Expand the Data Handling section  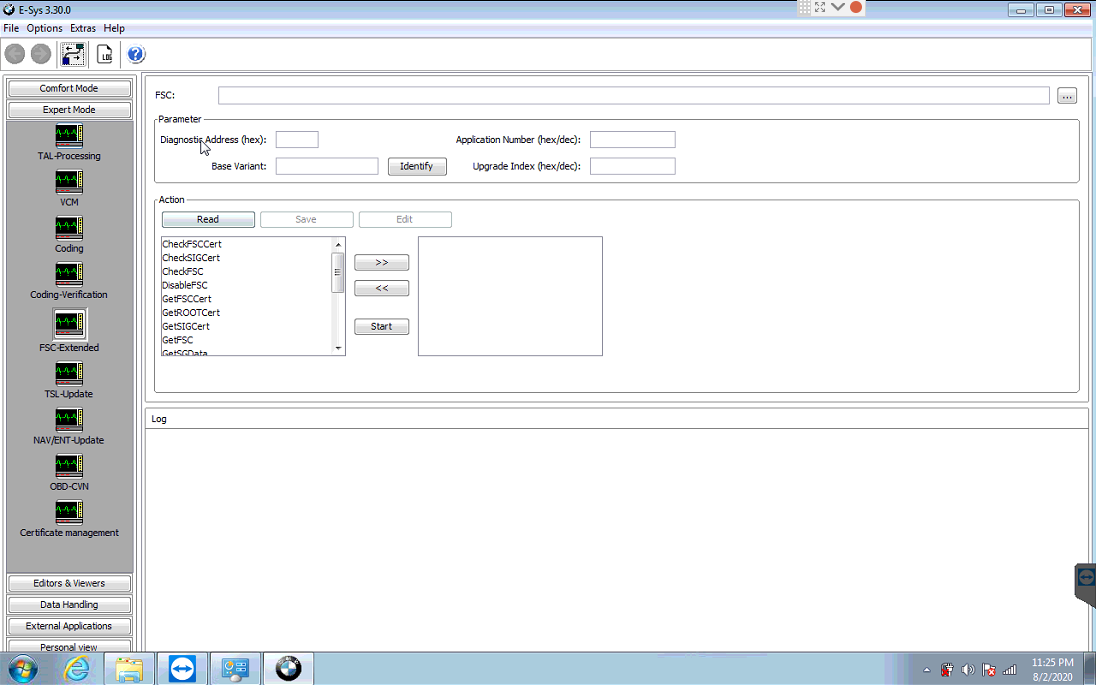[x=68, y=605]
